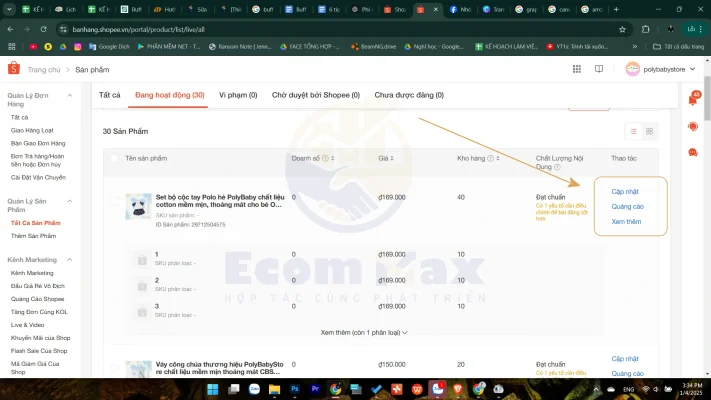Open Thêm Sản Phẩm in sidebar
The width and height of the screenshot is (711, 400).
(x=34, y=236)
